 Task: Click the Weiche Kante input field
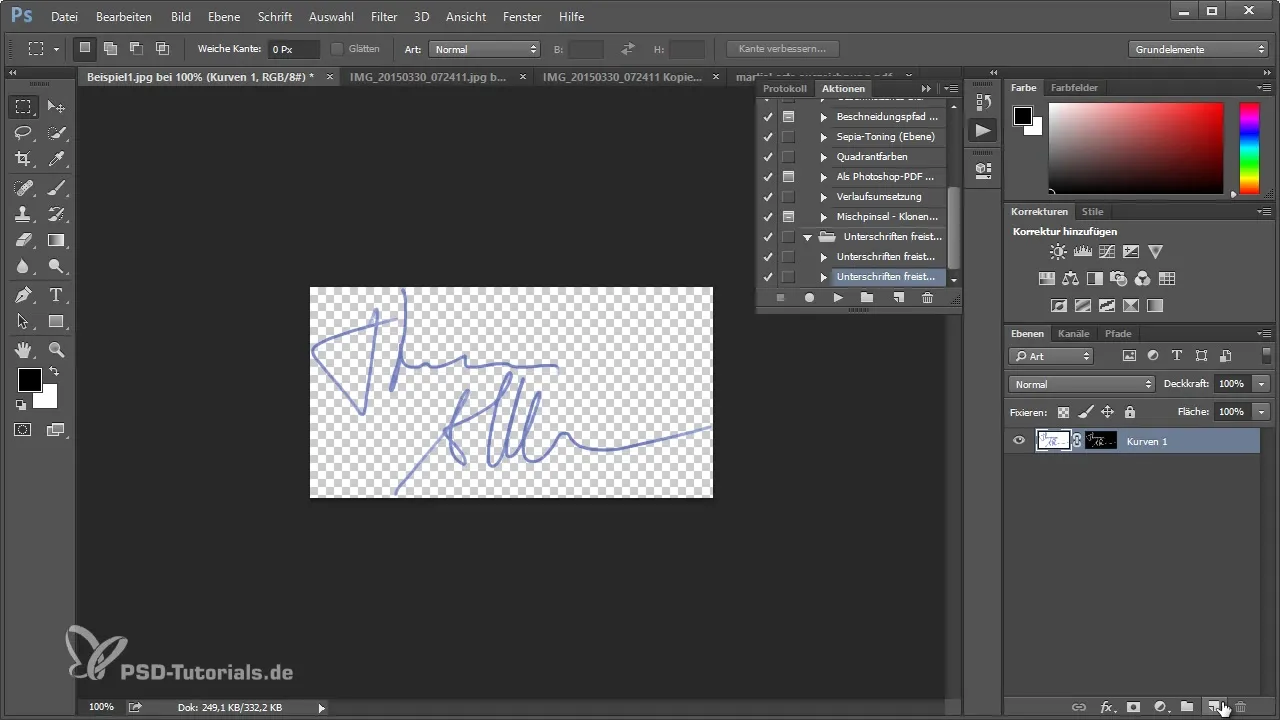[x=293, y=49]
